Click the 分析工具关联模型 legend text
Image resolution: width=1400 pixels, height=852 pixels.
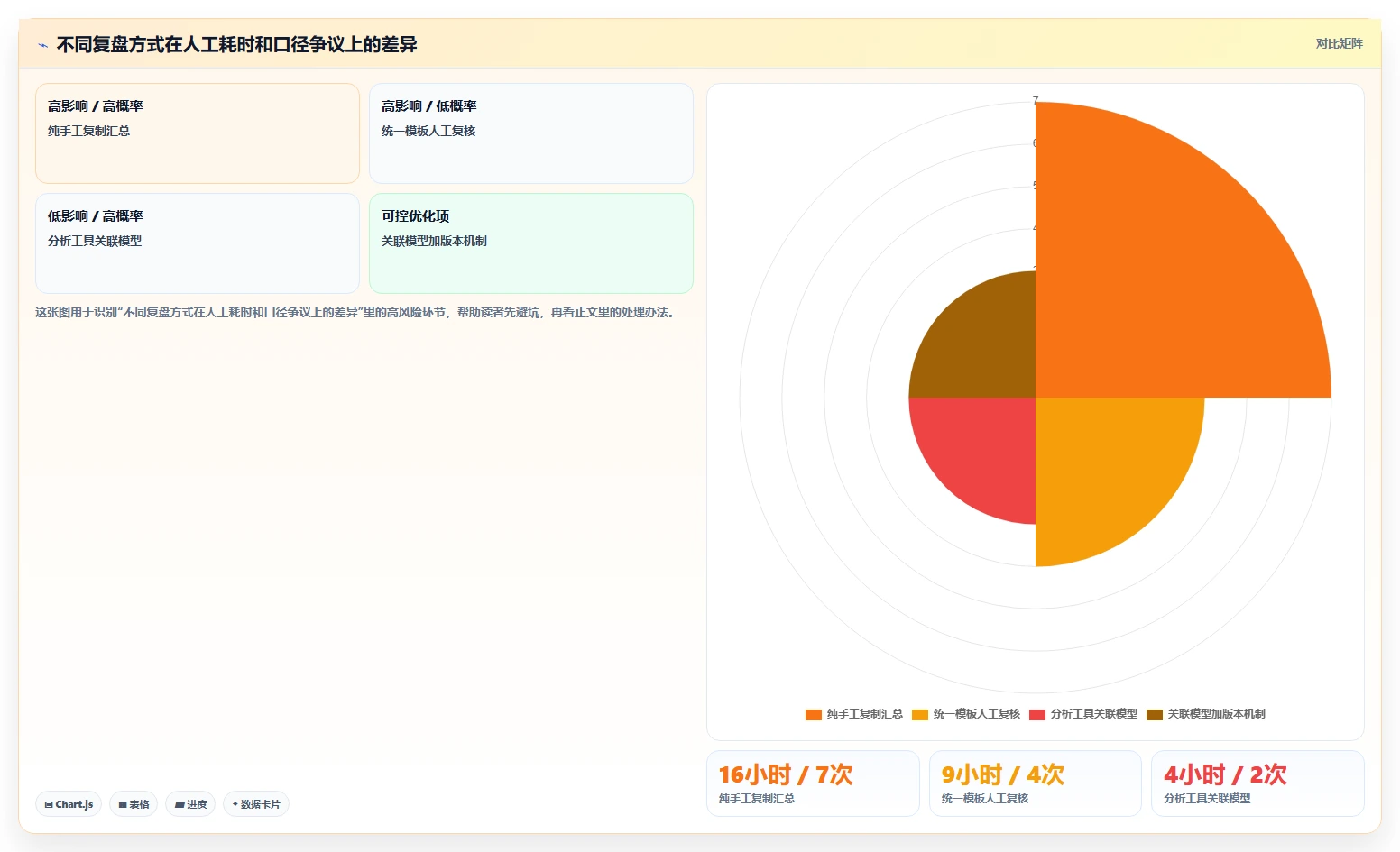[1094, 714]
